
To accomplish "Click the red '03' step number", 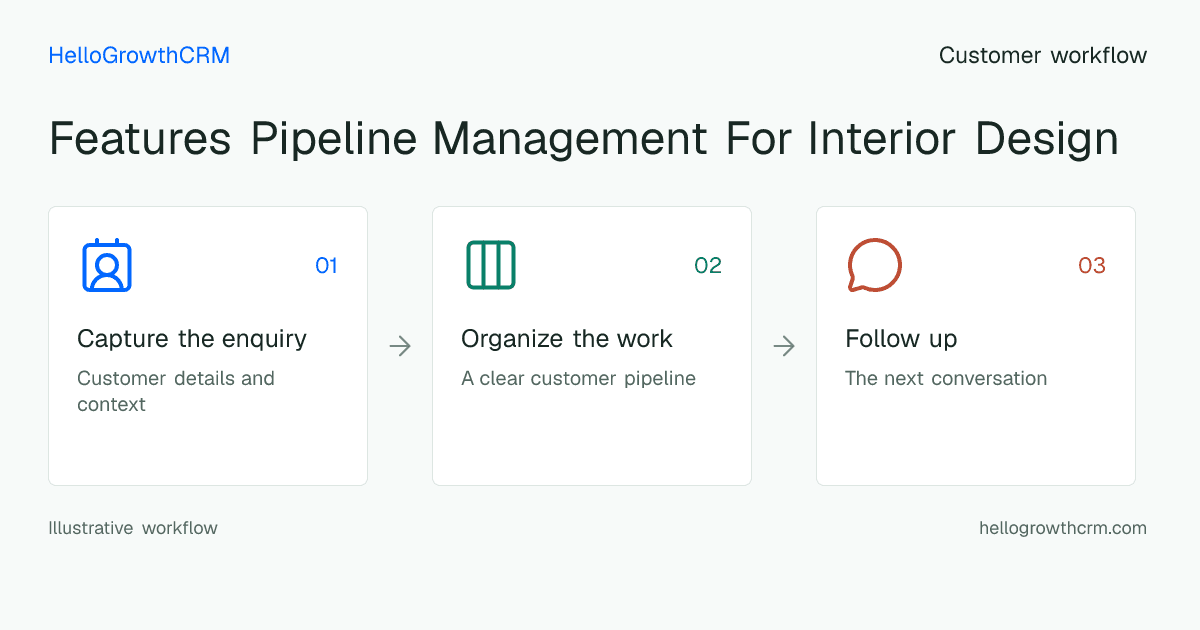I will click(x=1092, y=265).
